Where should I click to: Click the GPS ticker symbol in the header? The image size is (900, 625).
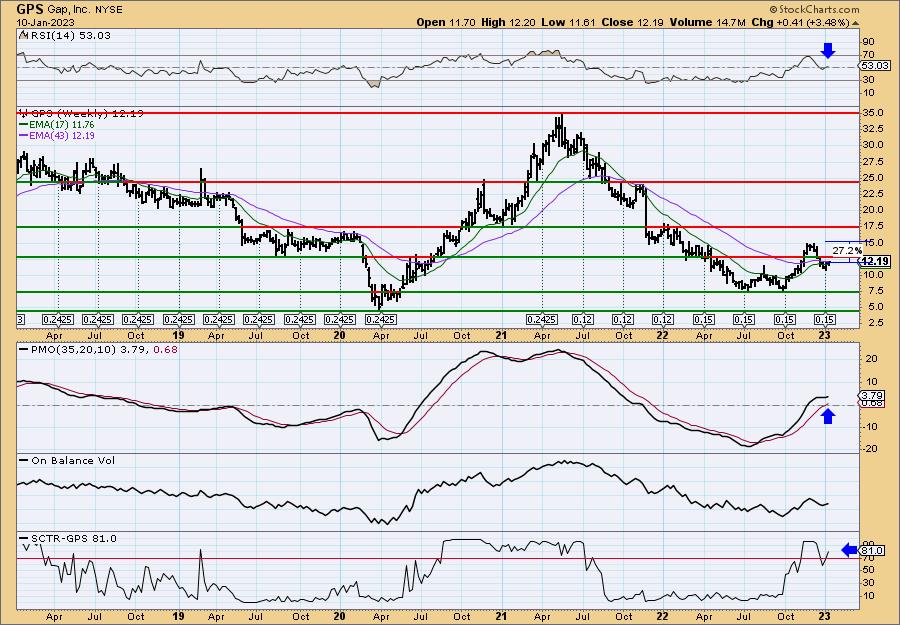click(x=29, y=9)
